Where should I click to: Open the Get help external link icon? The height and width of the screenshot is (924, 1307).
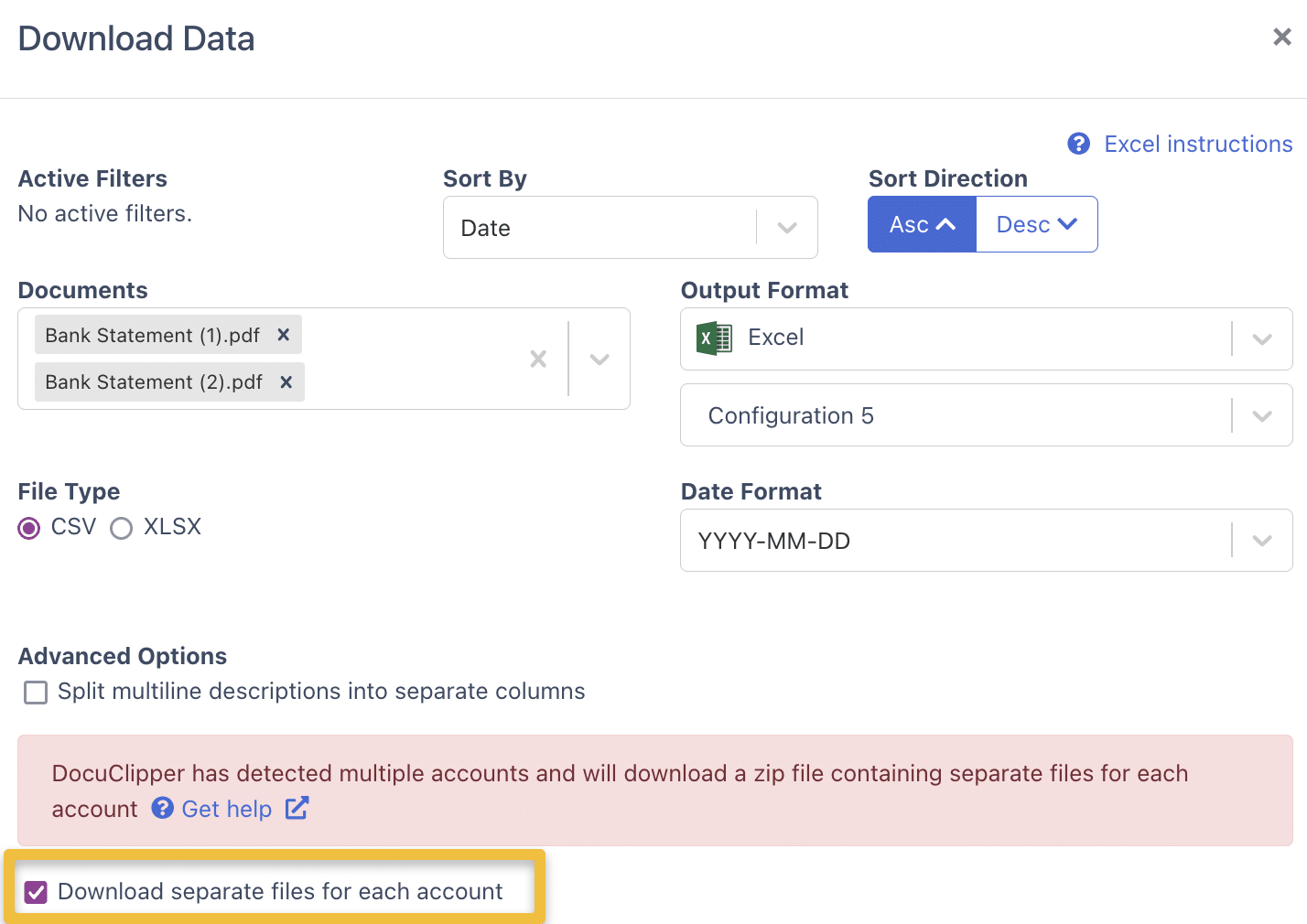(297, 808)
